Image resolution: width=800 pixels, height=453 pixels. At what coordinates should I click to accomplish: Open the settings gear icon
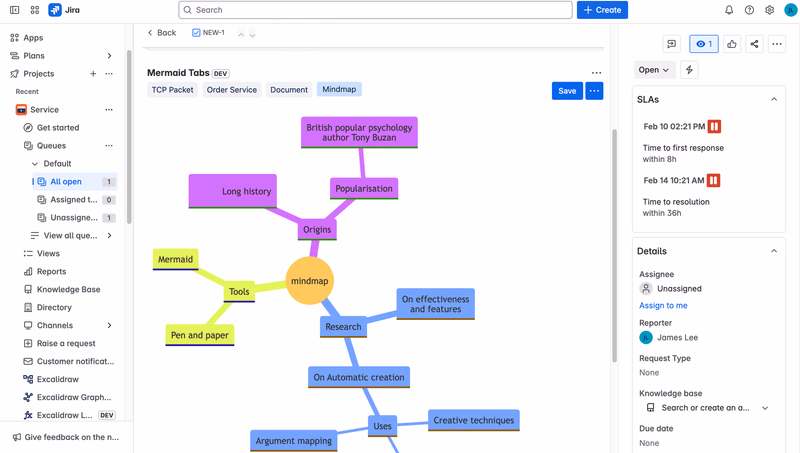(769, 10)
